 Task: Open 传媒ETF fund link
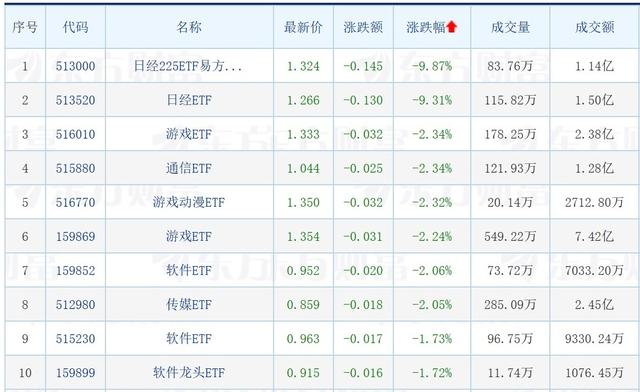pos(189,305)
